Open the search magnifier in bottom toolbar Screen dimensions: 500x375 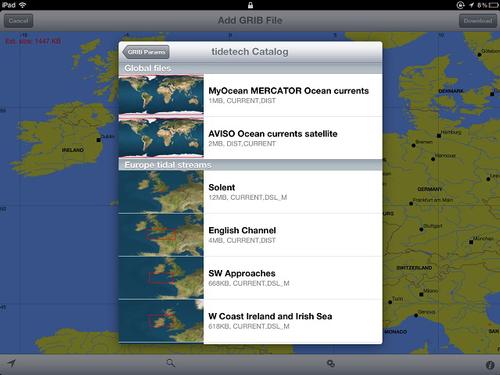(x=171, y=363)
